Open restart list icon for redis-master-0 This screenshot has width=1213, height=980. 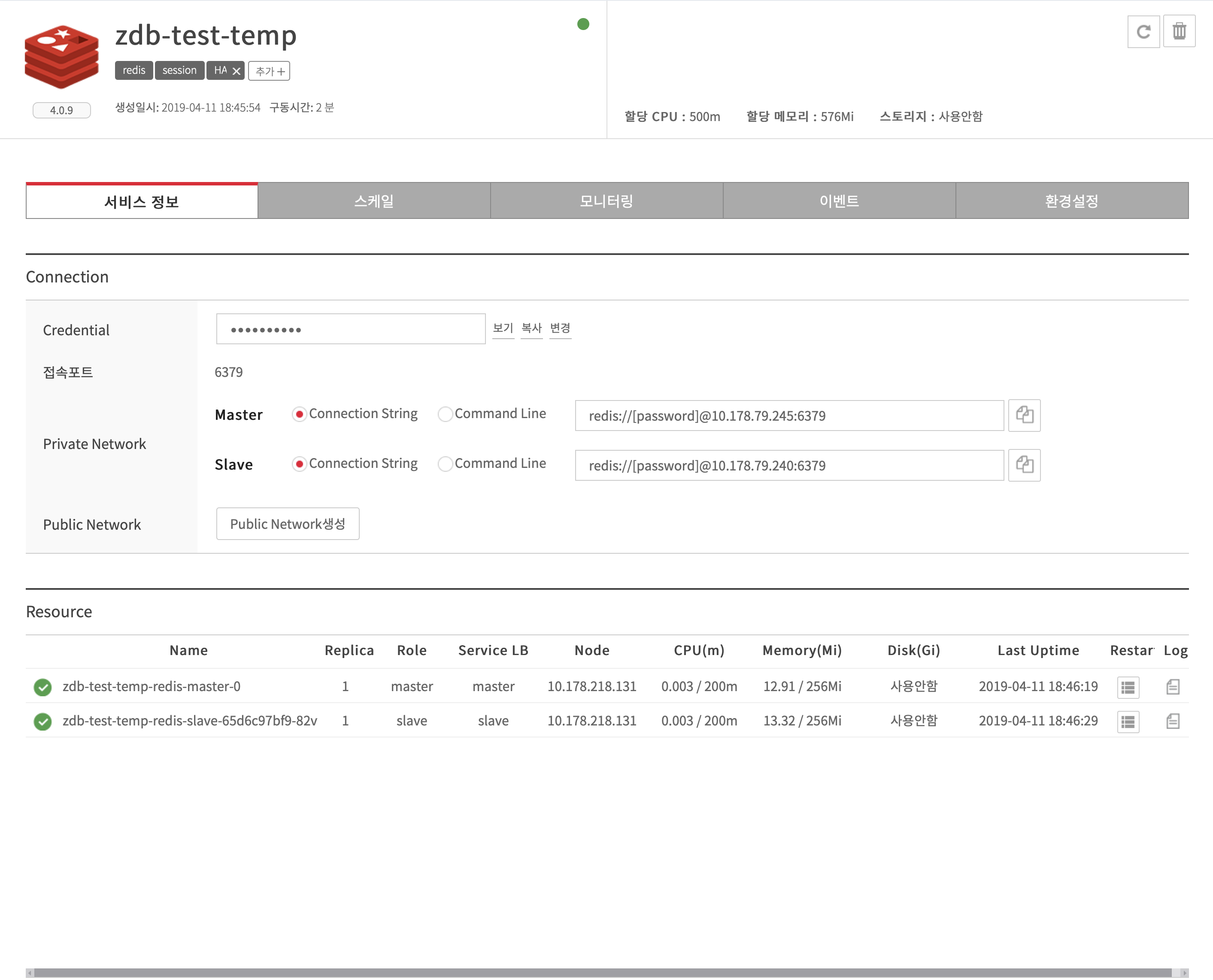click(x=1128, y=687)
